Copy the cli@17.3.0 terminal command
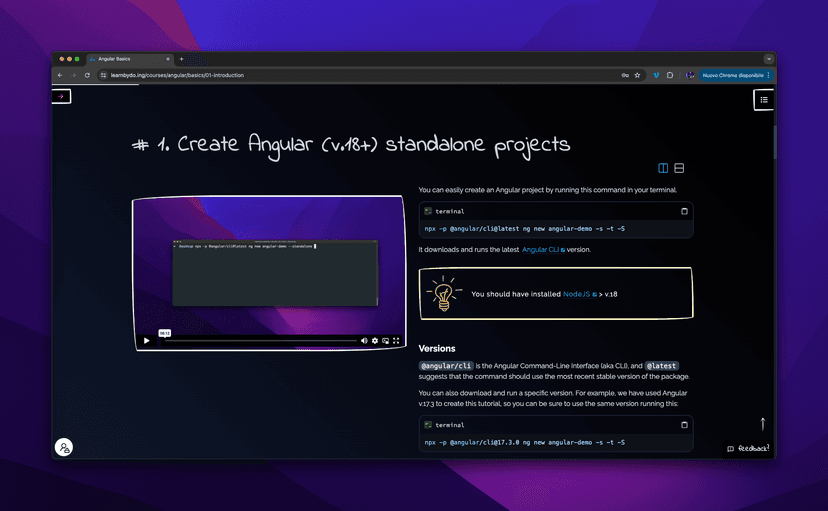Image resolution: width=828 pixels, height=511 pixels. 684,425
